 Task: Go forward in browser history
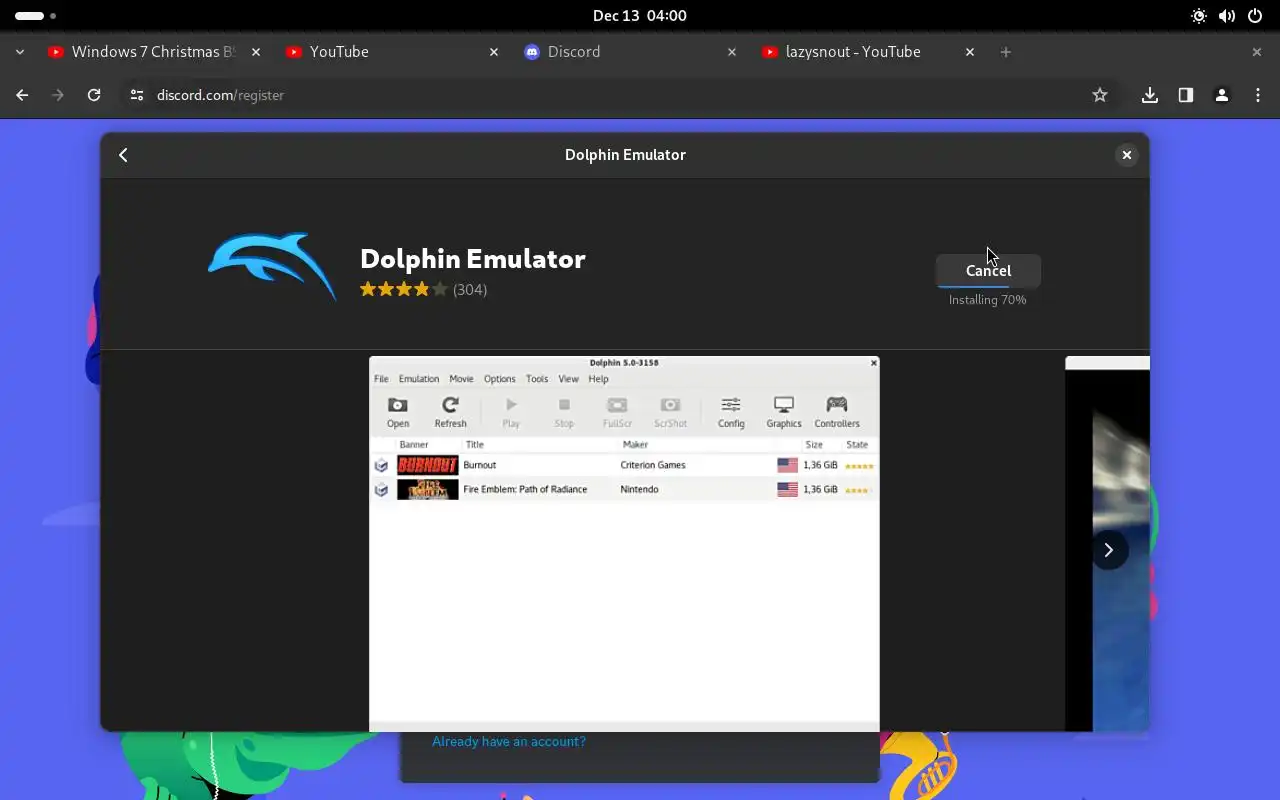click(x=58, y=95)
